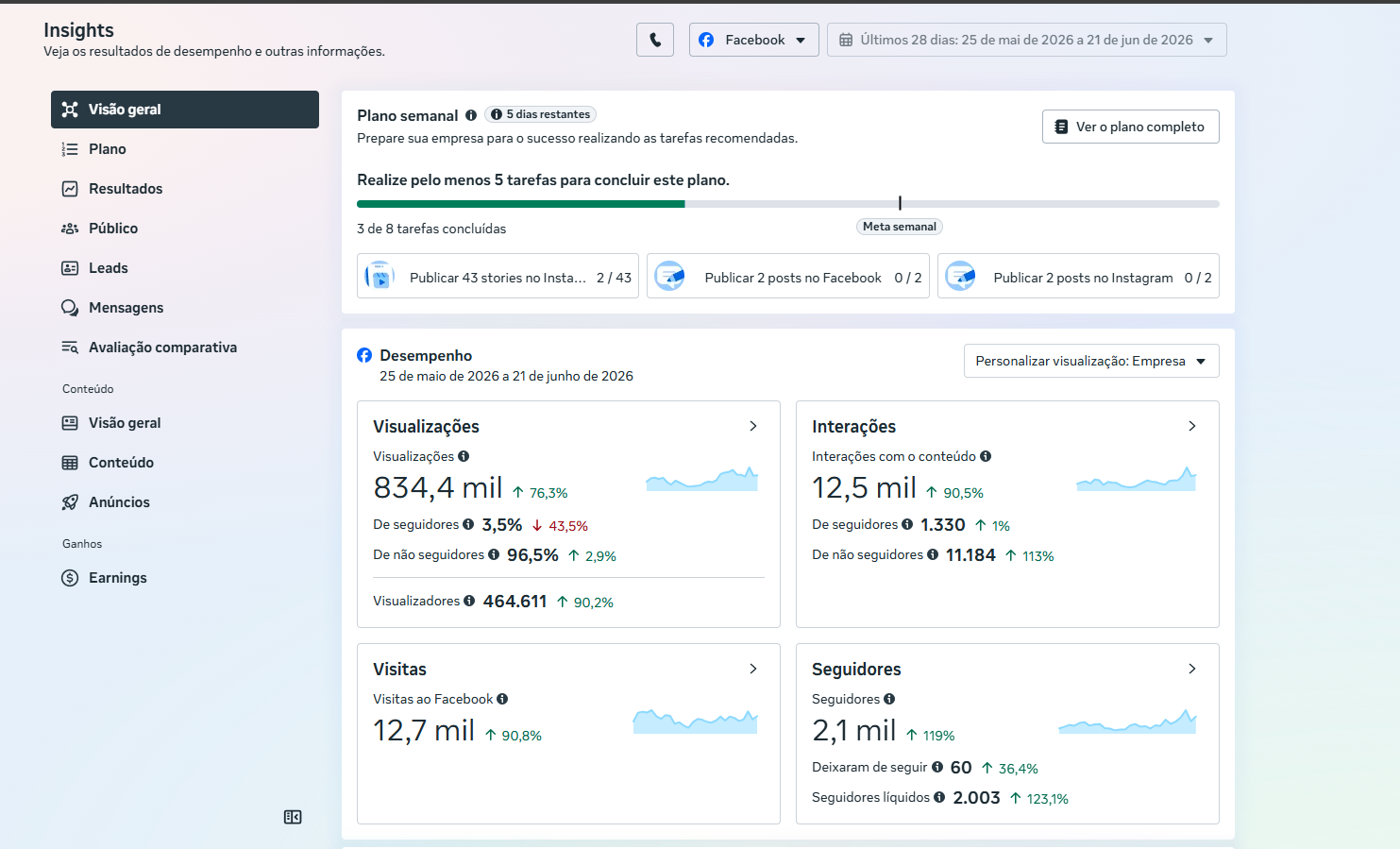
Task: Click the Leads contact card icon
Action: coord(70,268)
